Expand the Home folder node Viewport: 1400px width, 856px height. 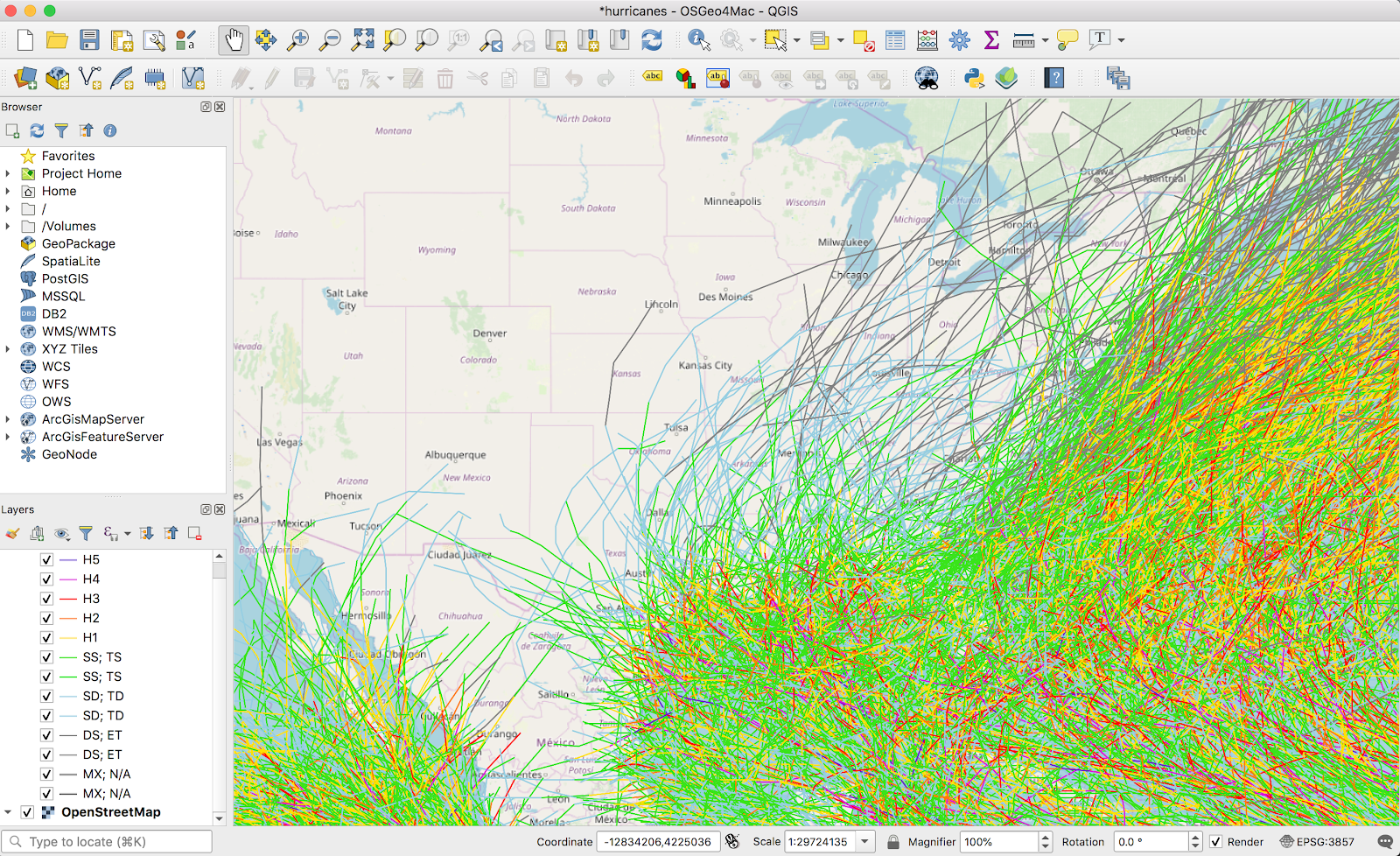8,192
